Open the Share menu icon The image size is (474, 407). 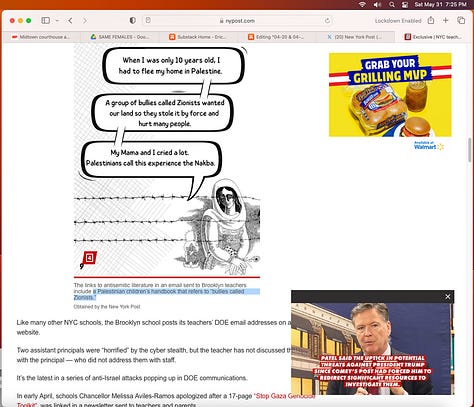pos(431,20)
